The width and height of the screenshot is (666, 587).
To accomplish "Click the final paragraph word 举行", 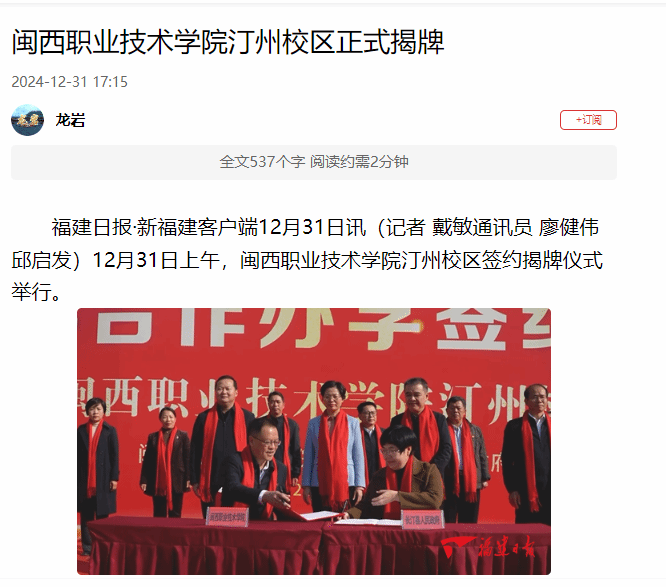I will click(x=31, y=292).
